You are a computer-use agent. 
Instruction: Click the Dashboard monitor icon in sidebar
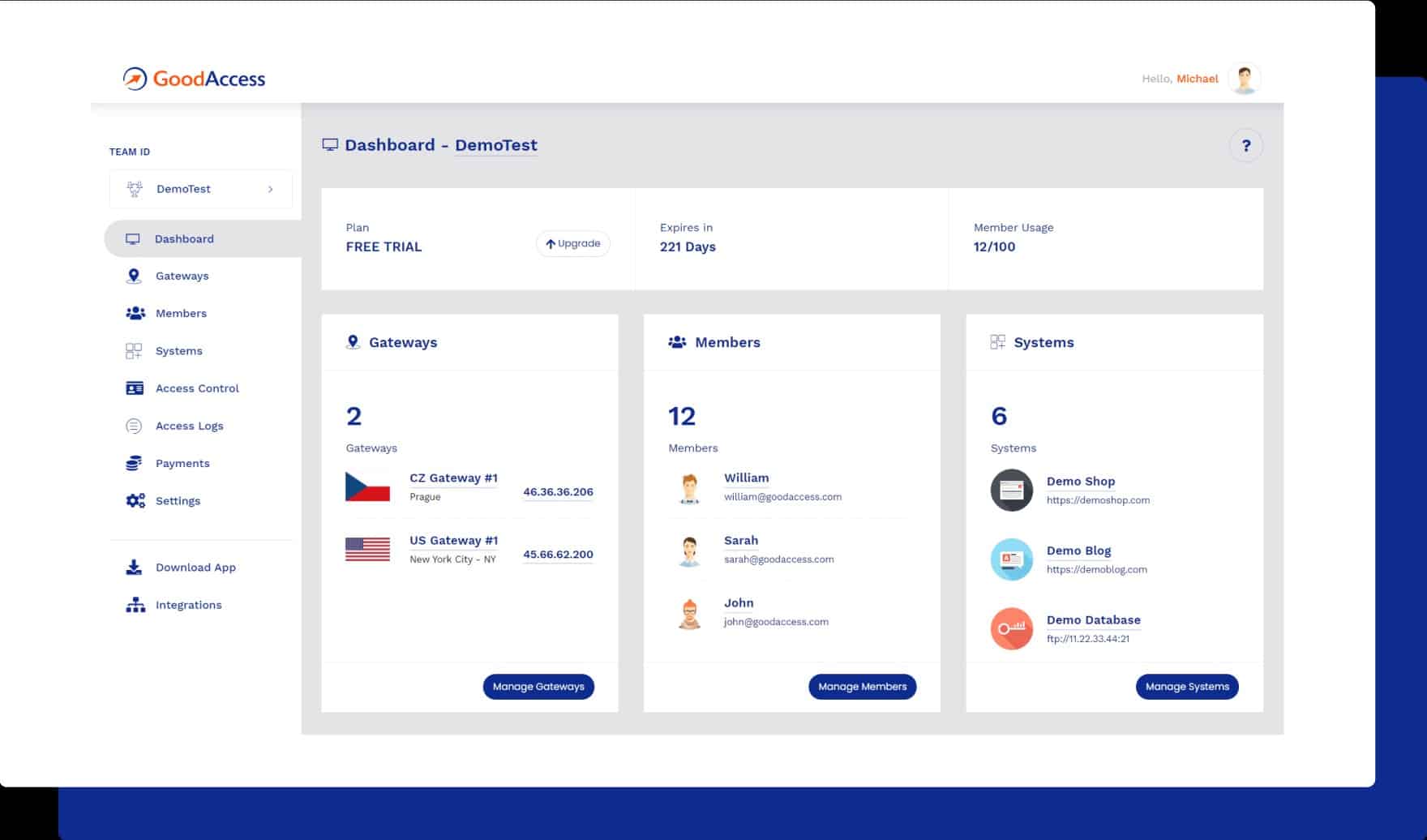click(133, 239)
